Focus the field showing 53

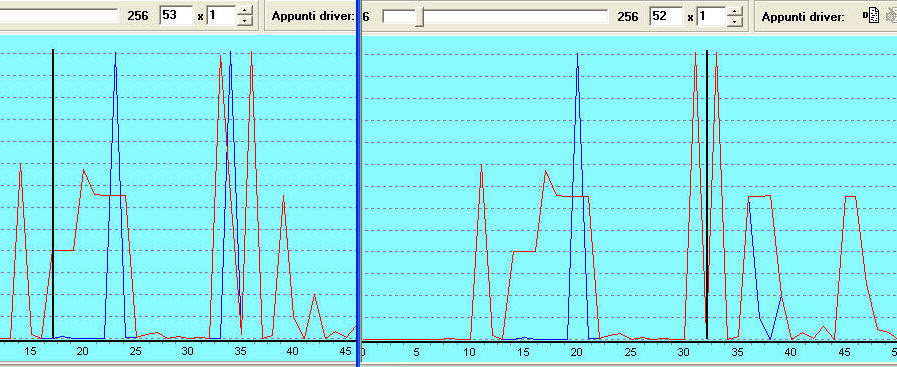coord(176,16)
